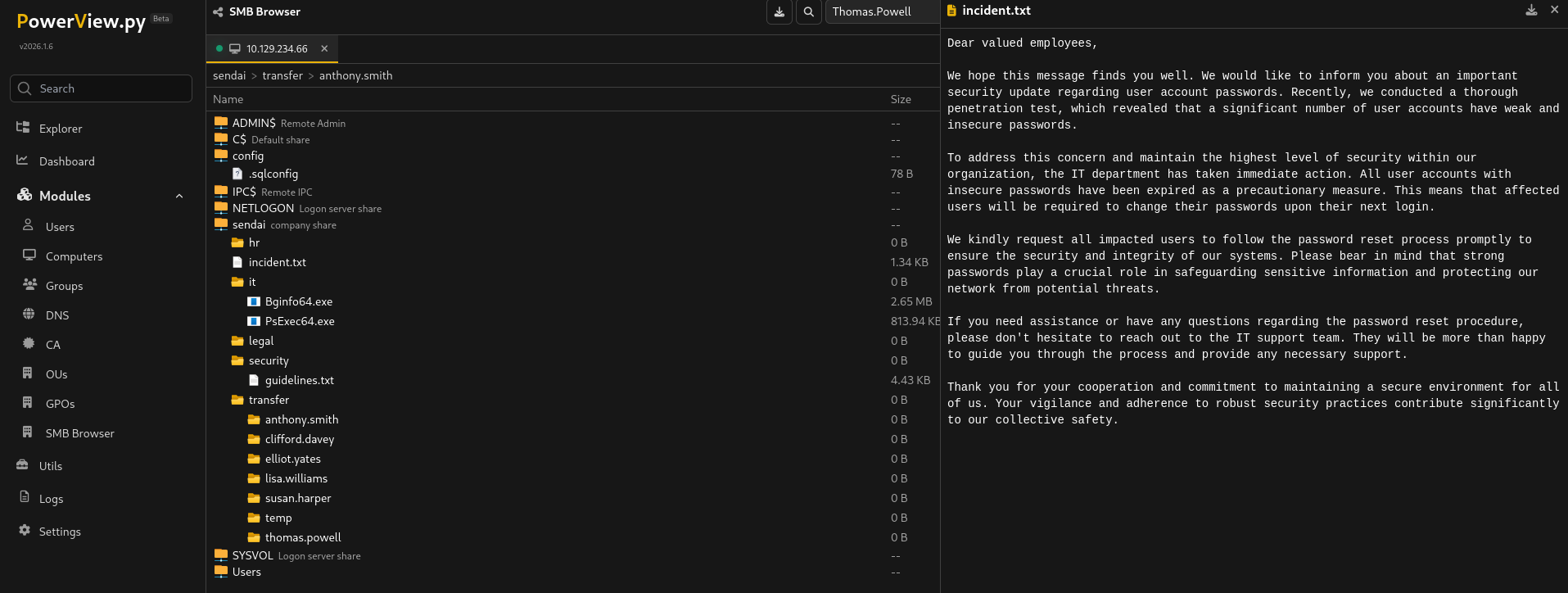Image resolution: width=1568 pixels, height=593 pixels.
Task: Click the sendai breadcrumb link
Action: [229, 75]
